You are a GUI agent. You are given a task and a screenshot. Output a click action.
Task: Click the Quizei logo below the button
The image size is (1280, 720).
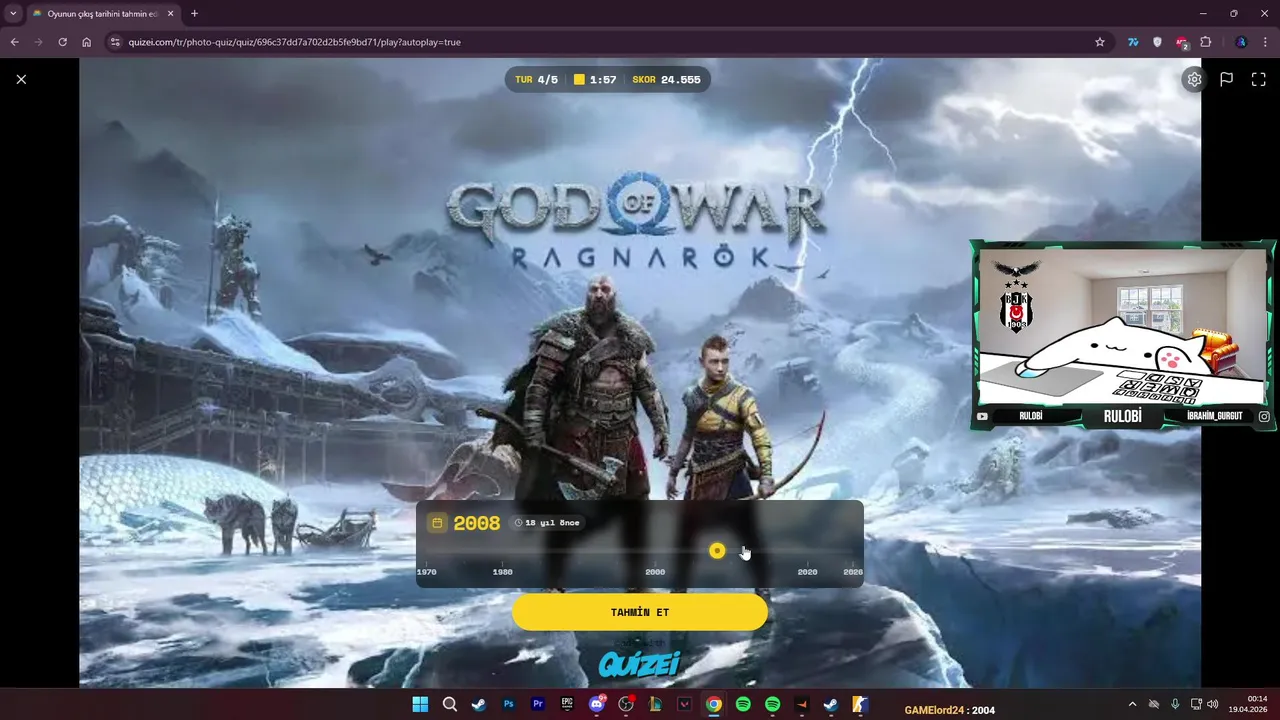639,663
